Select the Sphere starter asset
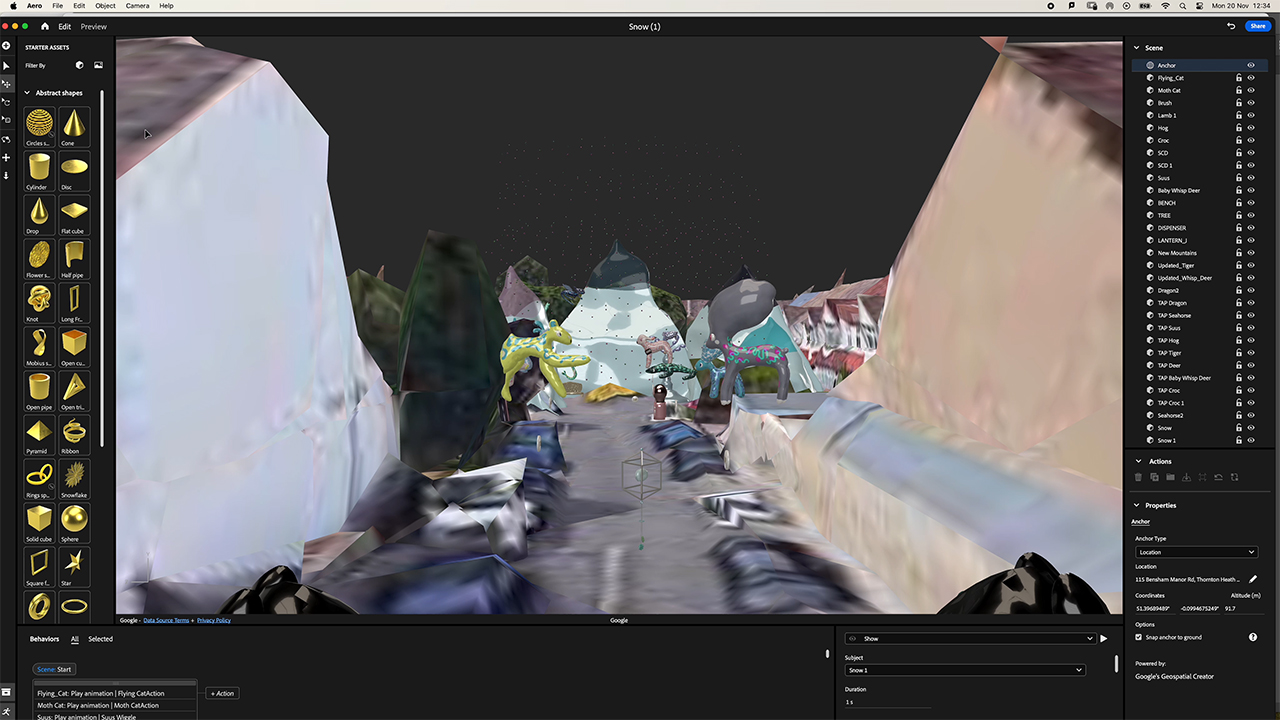The width and height of the screenshot is (1280, 720). pos(73,524)
